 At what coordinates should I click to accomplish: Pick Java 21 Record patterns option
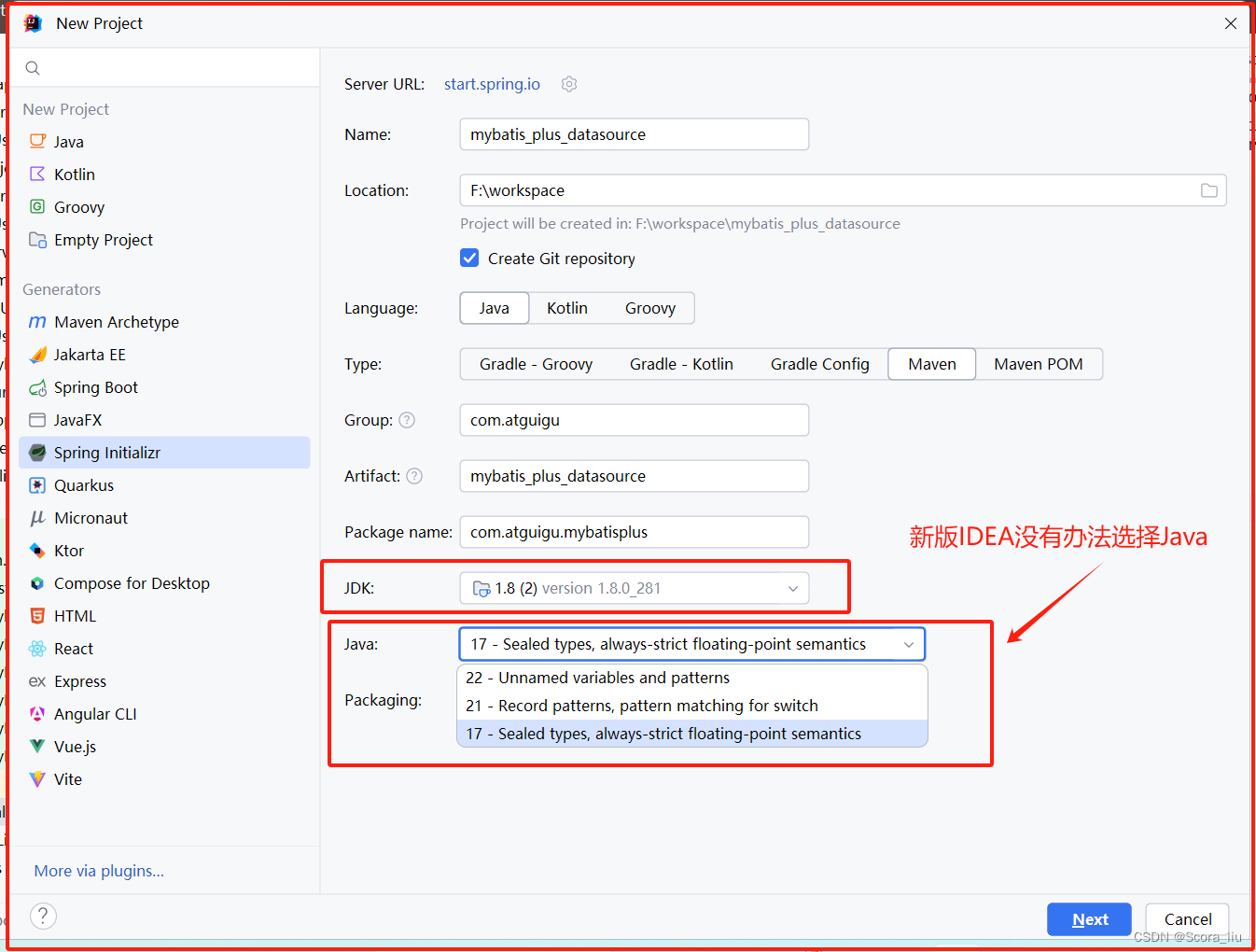click(x=692, y=706)
